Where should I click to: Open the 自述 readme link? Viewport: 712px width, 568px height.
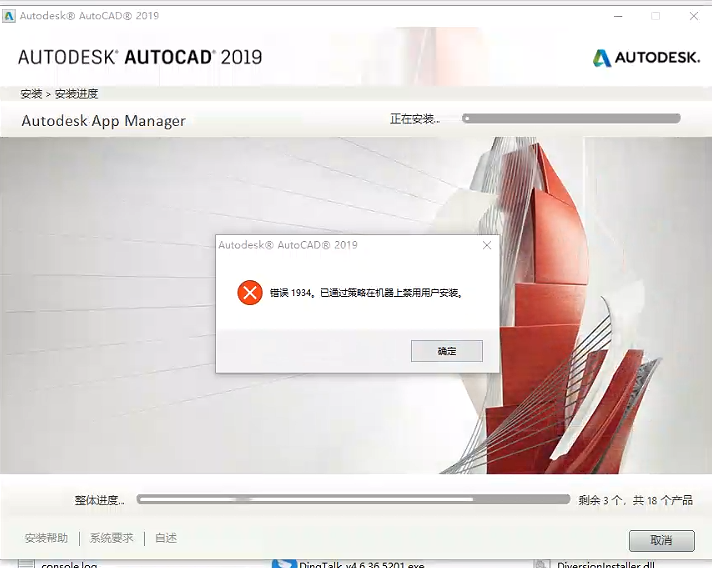166,538
